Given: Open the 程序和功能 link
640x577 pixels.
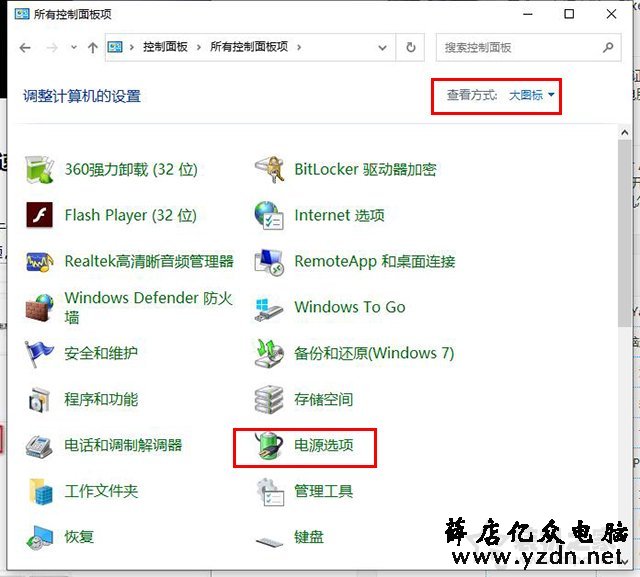Looking at the screenshot, I should [101, 399].
